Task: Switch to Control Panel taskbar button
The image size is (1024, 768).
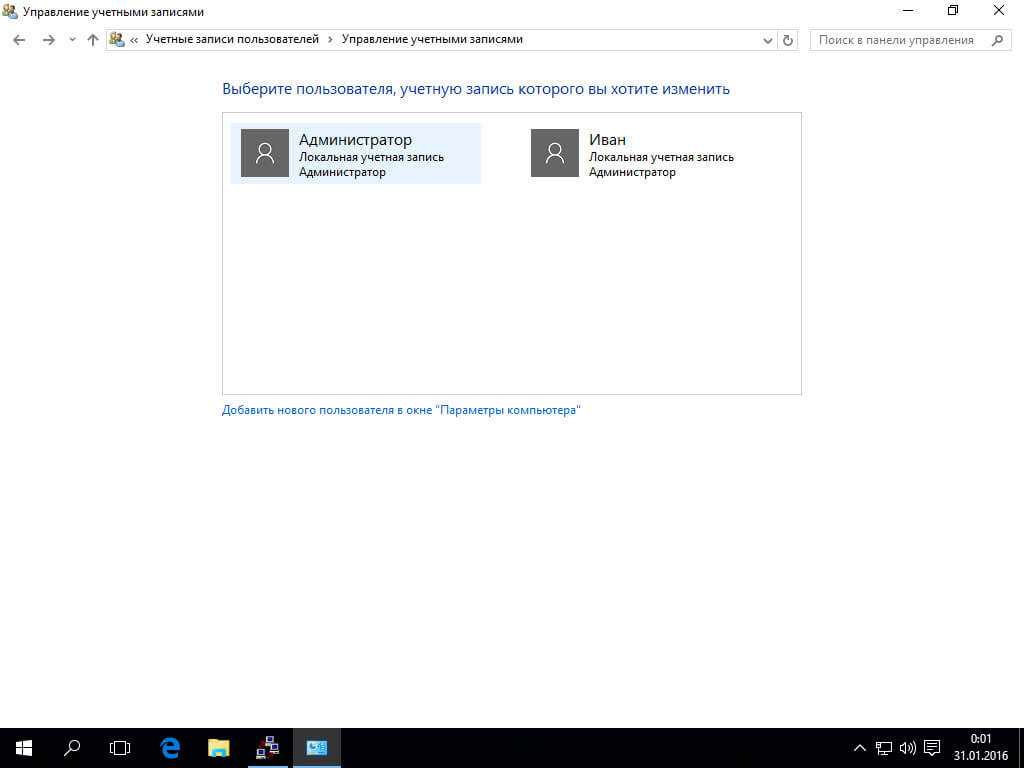Action: 317,748
